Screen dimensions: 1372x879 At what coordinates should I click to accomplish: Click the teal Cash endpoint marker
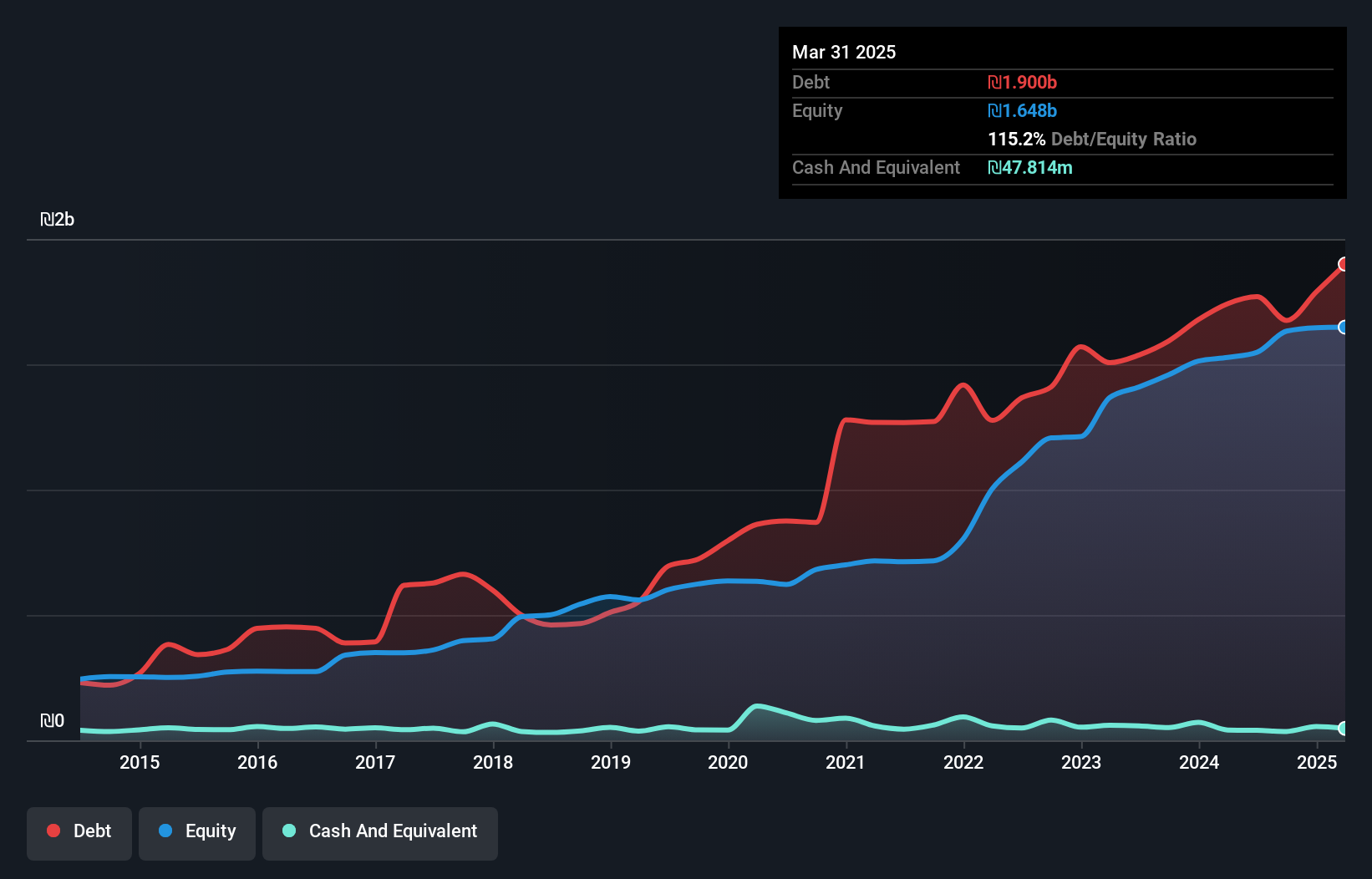pyautogui.click(x=1344, y=729)
